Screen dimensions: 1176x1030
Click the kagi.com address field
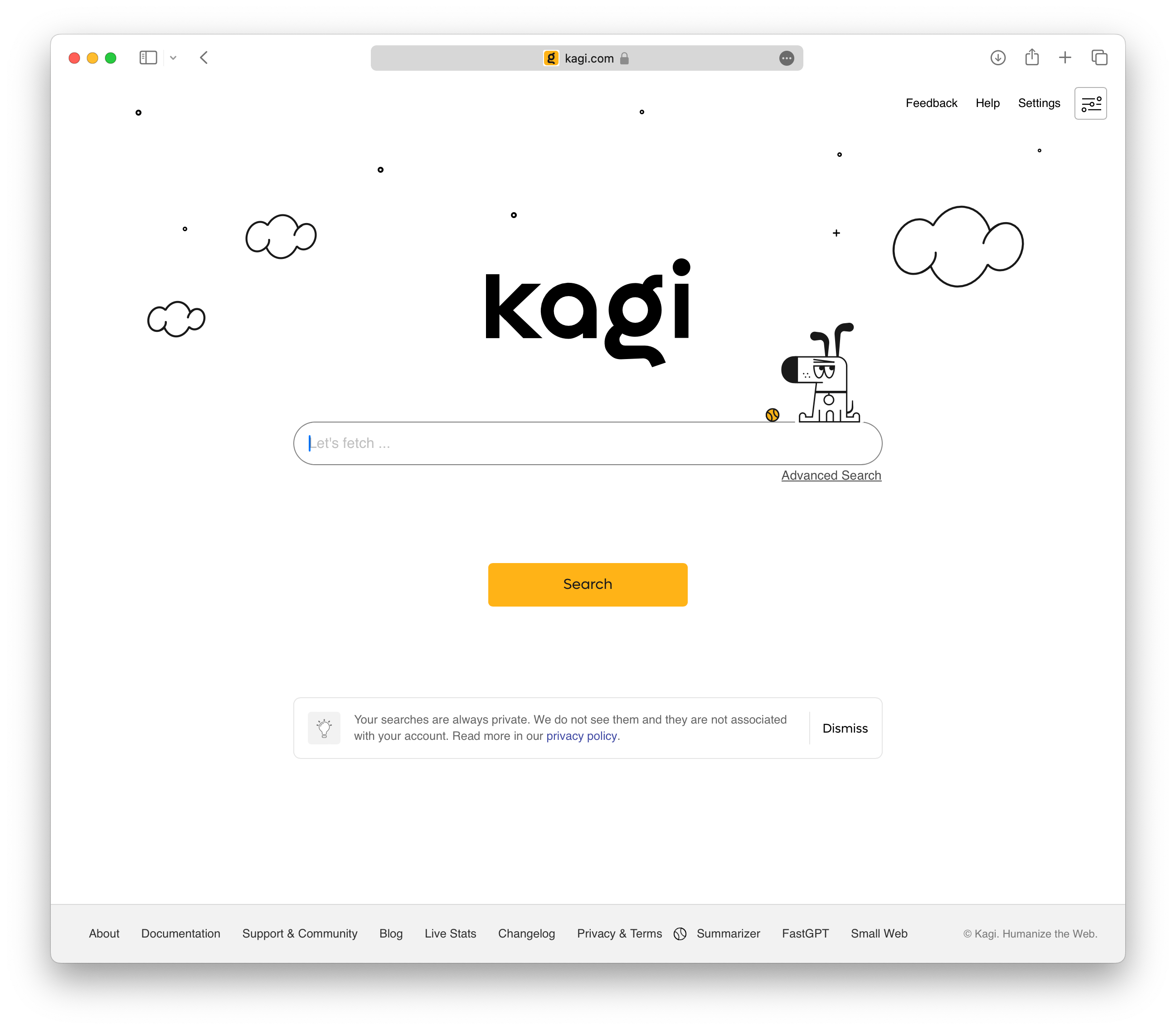[x=586, y=58]
